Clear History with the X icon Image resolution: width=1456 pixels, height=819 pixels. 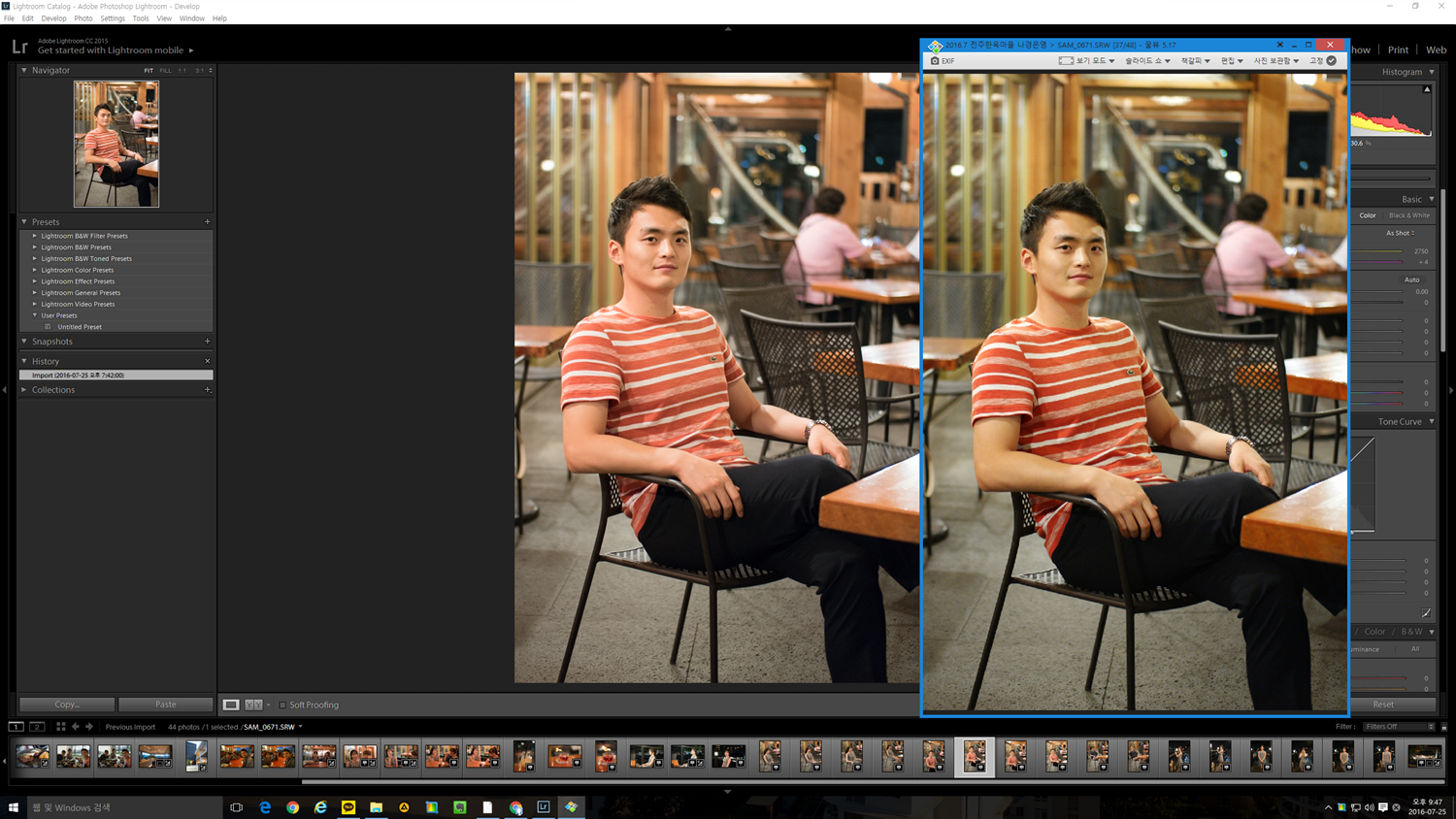tap(208, 361)
